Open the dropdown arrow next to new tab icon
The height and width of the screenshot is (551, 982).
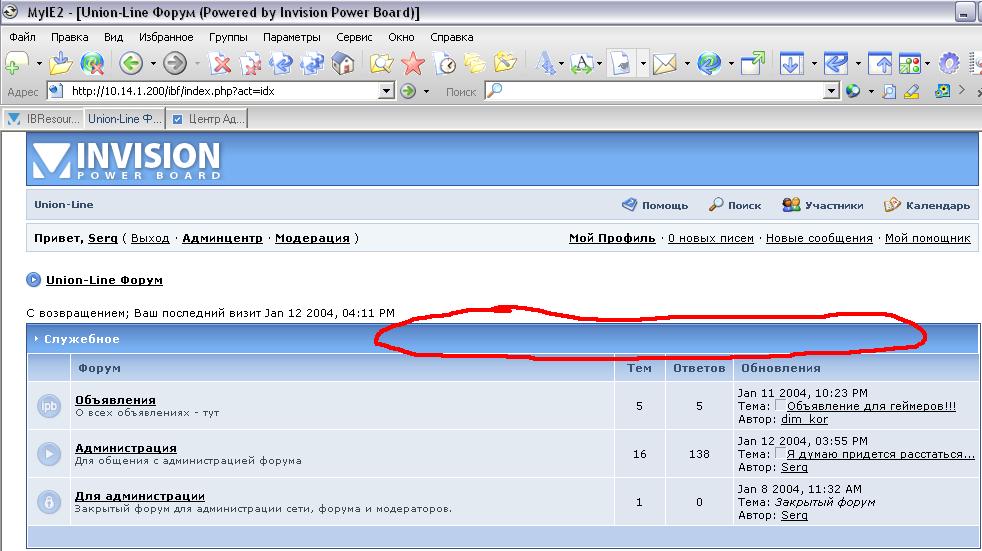click(x=39, y=63)
